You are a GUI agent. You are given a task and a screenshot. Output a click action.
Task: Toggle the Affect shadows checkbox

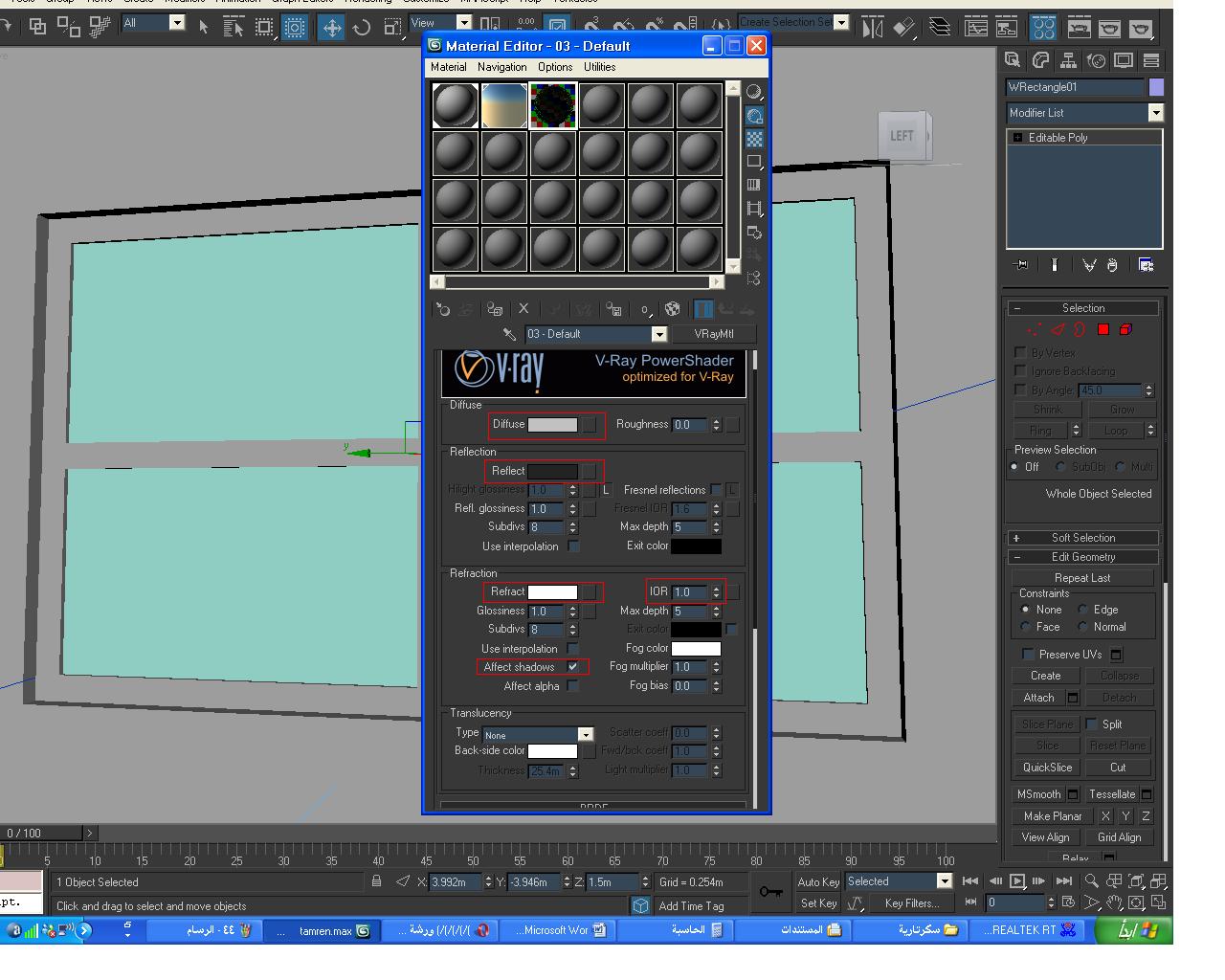coord(572,667)
